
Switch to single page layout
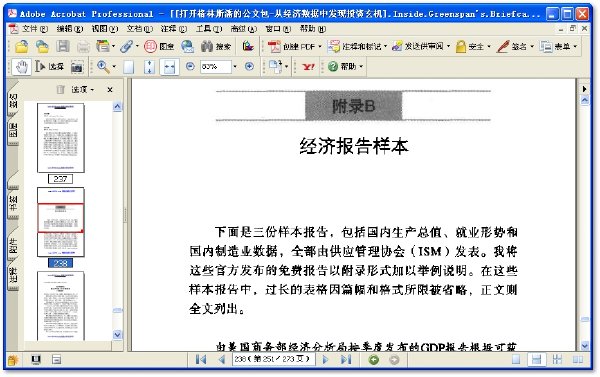(x=516, y=359)
